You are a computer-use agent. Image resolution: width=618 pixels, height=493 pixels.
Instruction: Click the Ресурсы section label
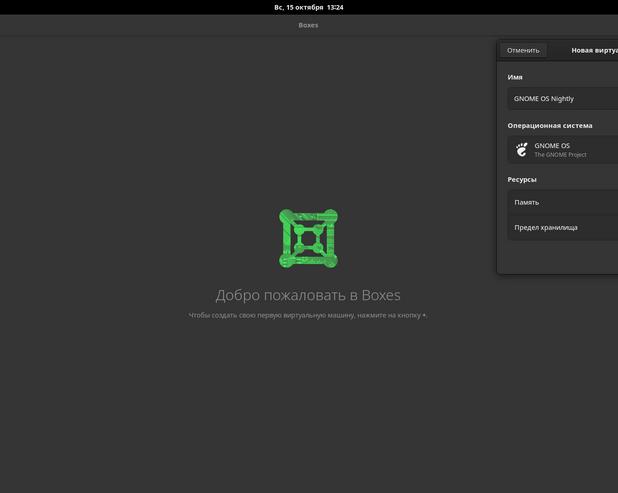coord(522,180)
